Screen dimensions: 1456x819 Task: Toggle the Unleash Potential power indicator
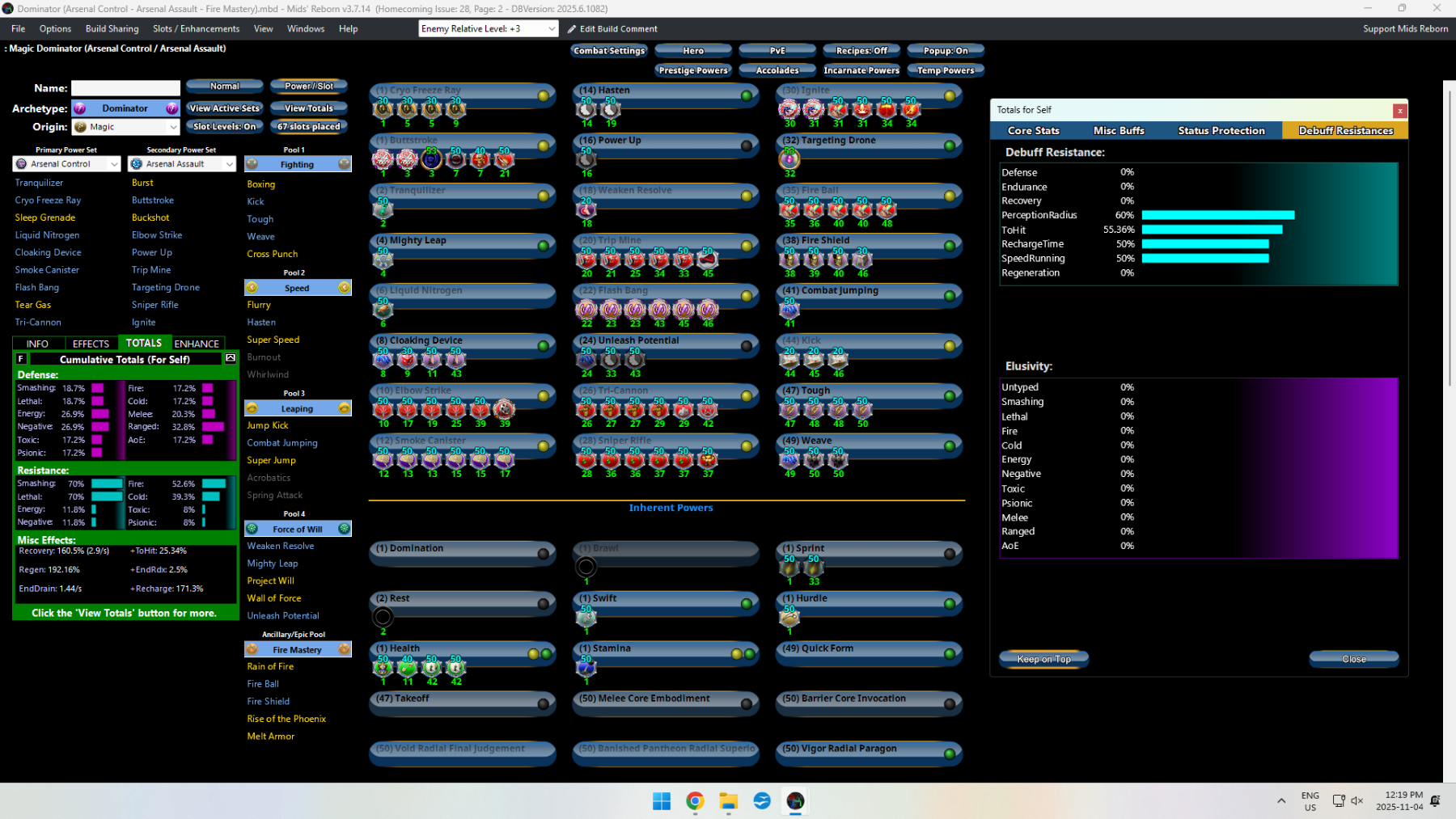[746, 346]
